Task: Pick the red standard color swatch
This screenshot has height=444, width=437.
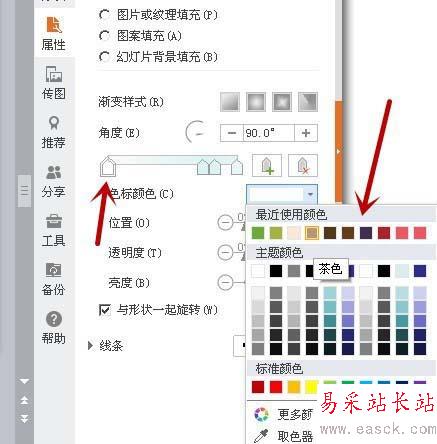Action: (x=276, y=387)
